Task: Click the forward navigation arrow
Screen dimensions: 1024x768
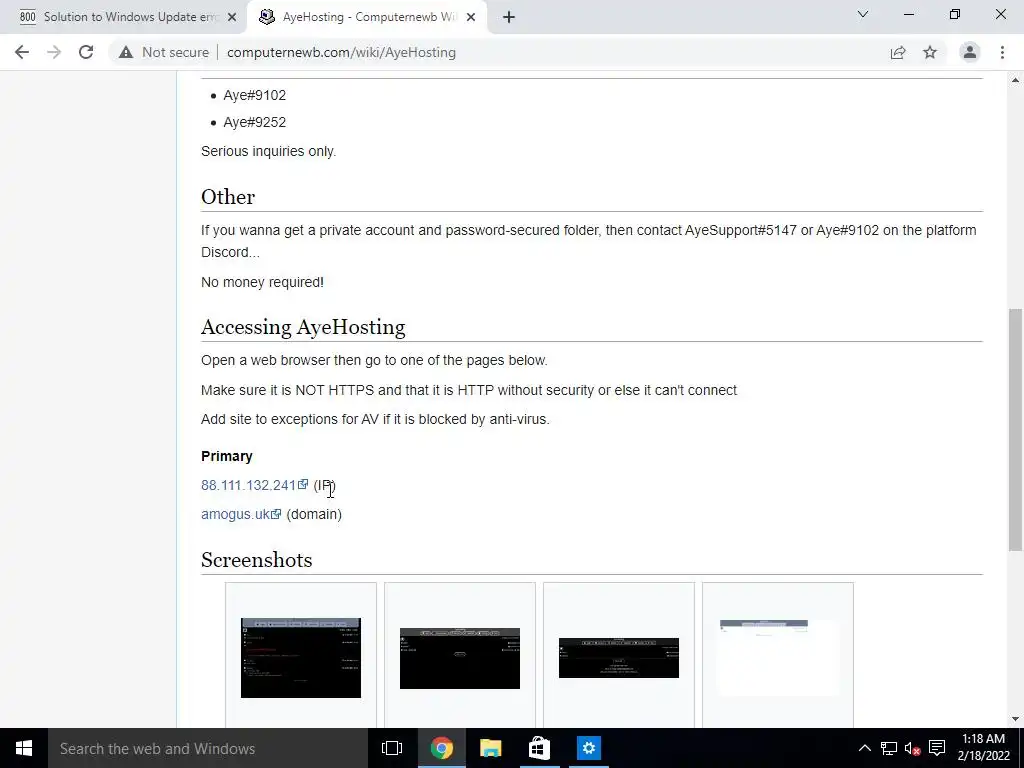Action: click(x=54, y=52)
